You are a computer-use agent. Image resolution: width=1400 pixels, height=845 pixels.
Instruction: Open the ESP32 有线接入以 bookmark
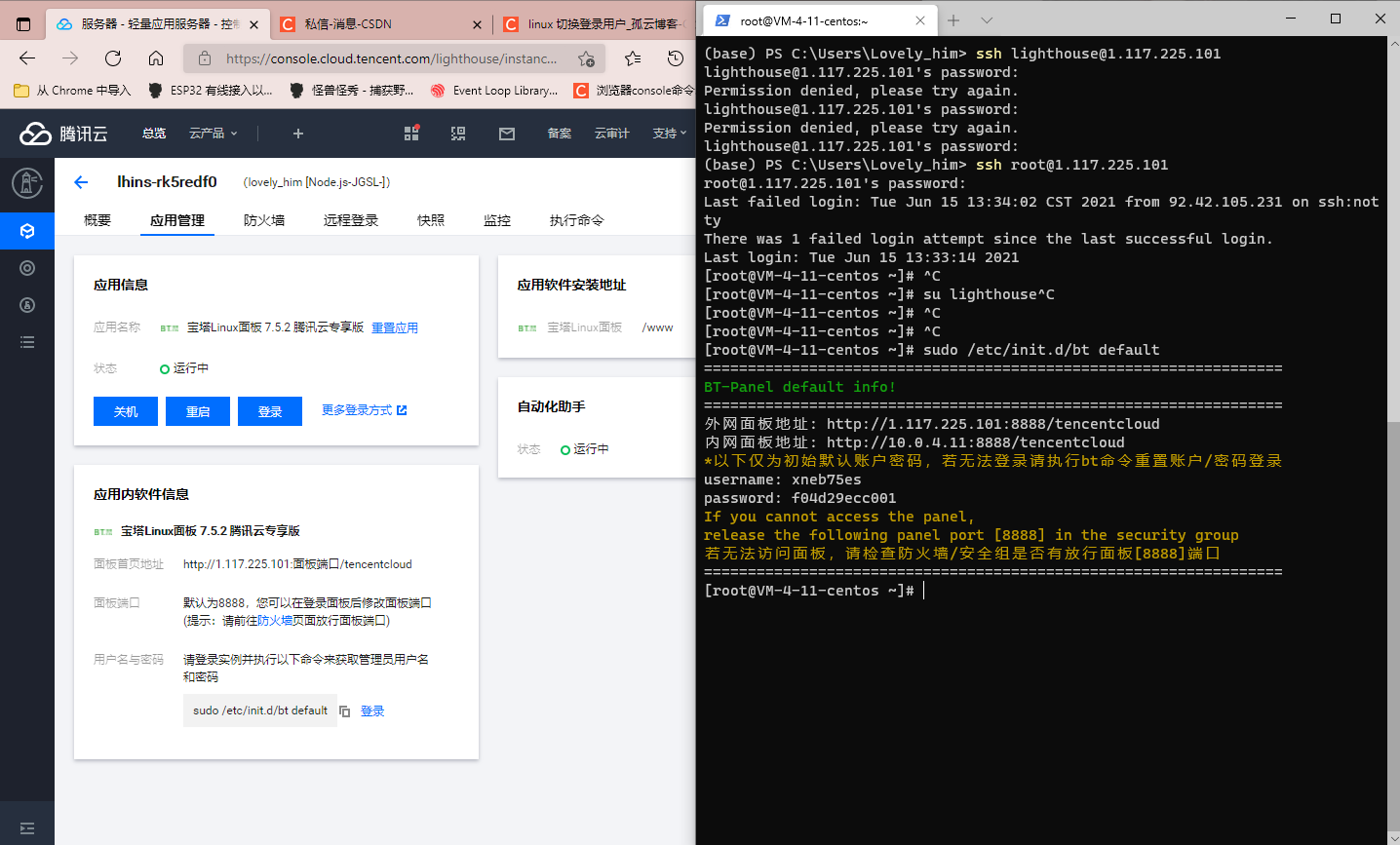[x=211, y=91]
